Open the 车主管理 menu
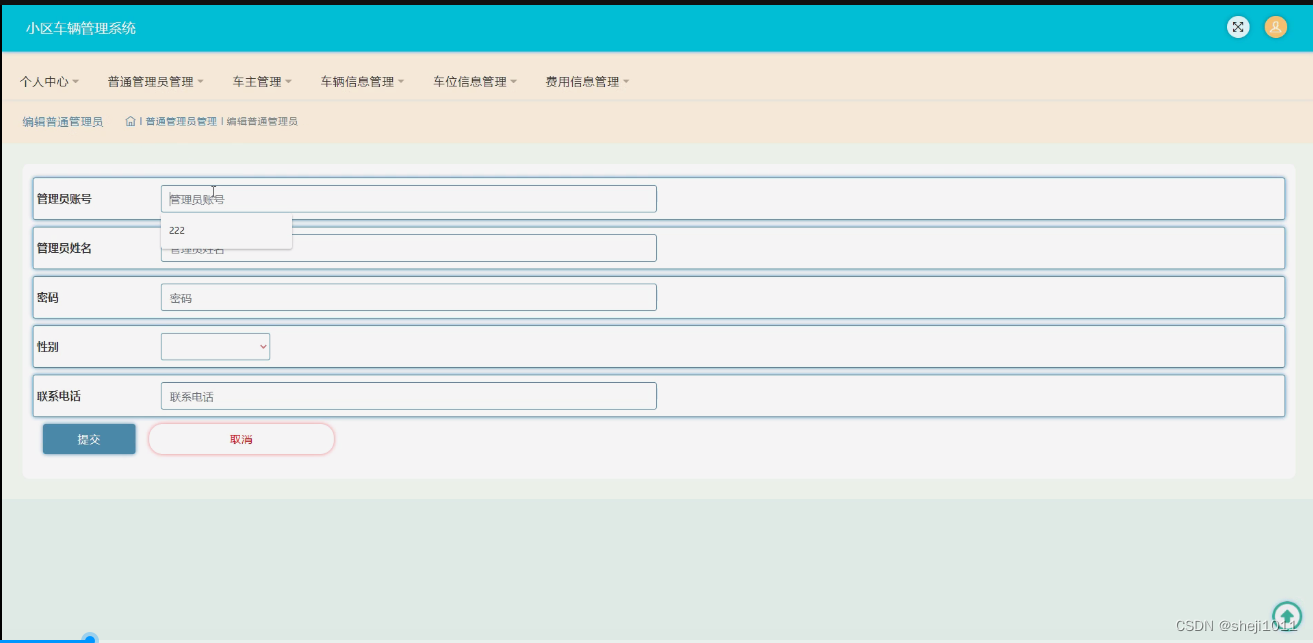This screenshot has width=1313, height=643. coord(258,81)
